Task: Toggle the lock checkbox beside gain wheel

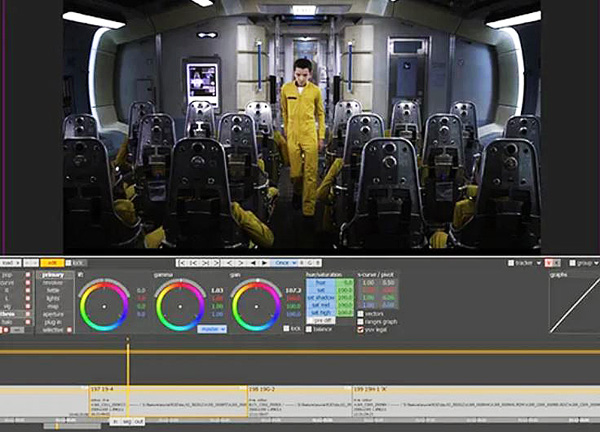Action: pos(286,328)
